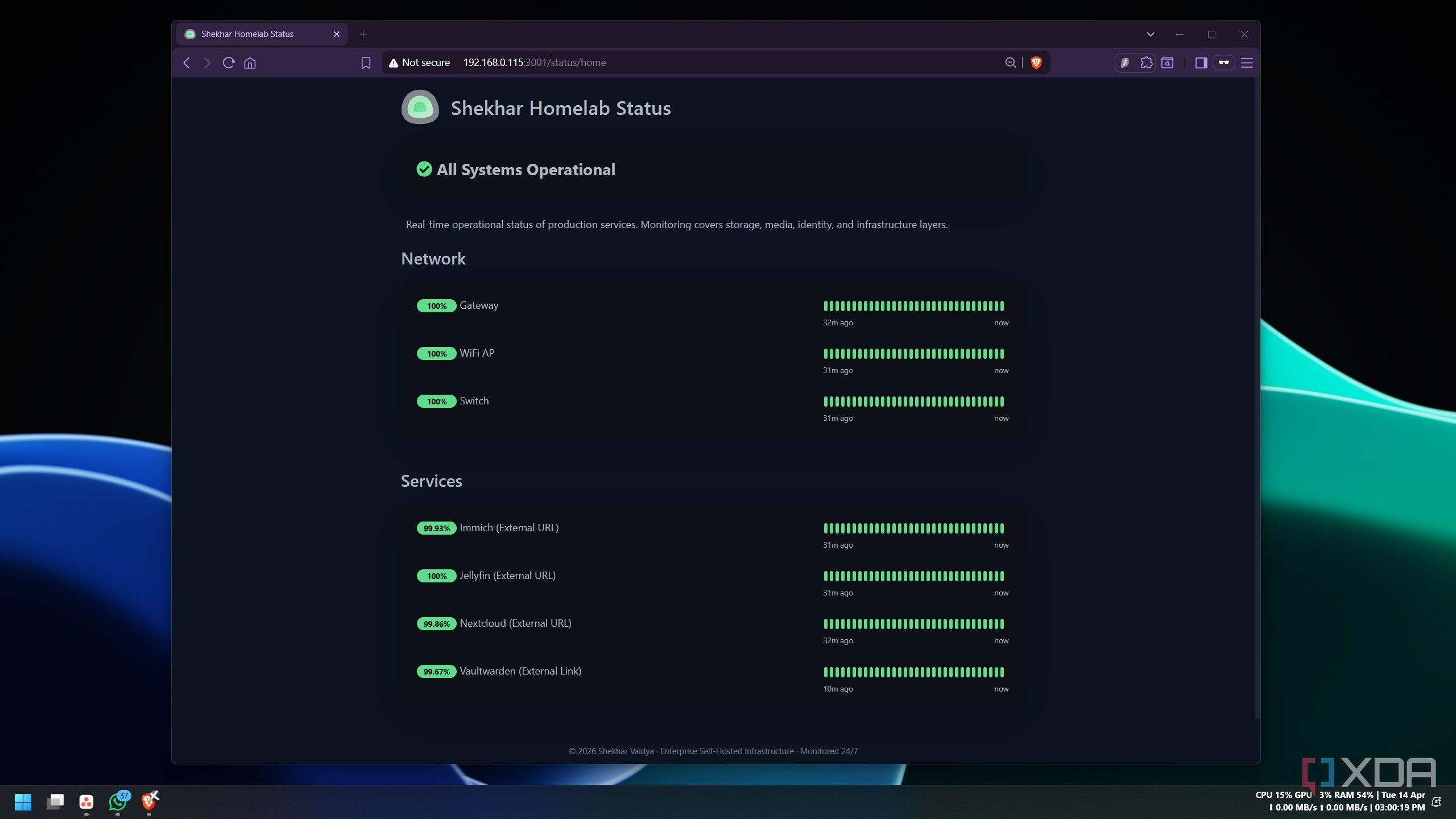This screenshot has width=1456, height=819.
Task: Click the Jellyfin (External URL) entry
Action: [x=507, y=576]
